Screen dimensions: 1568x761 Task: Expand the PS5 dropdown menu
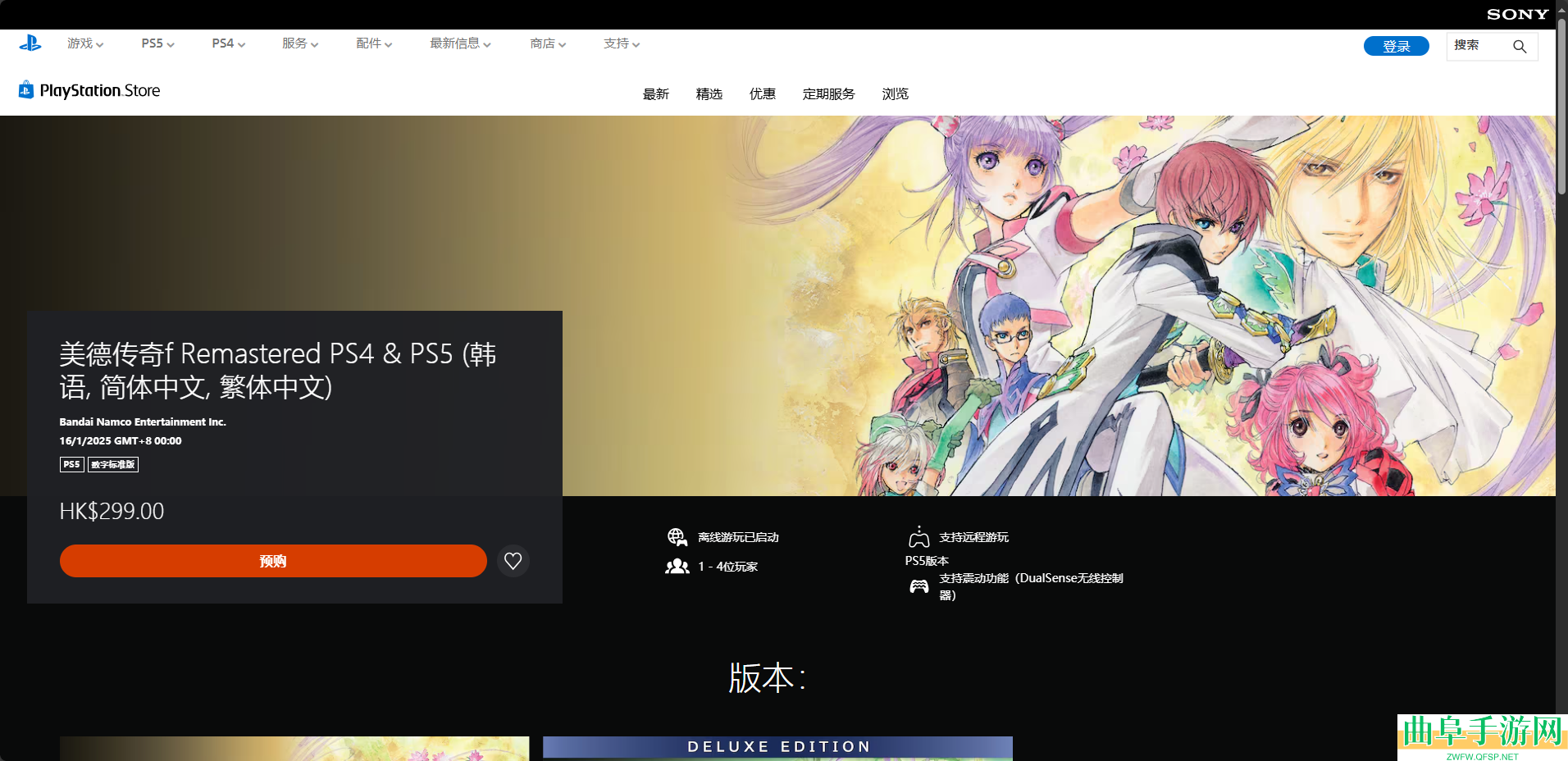(157, 43)
